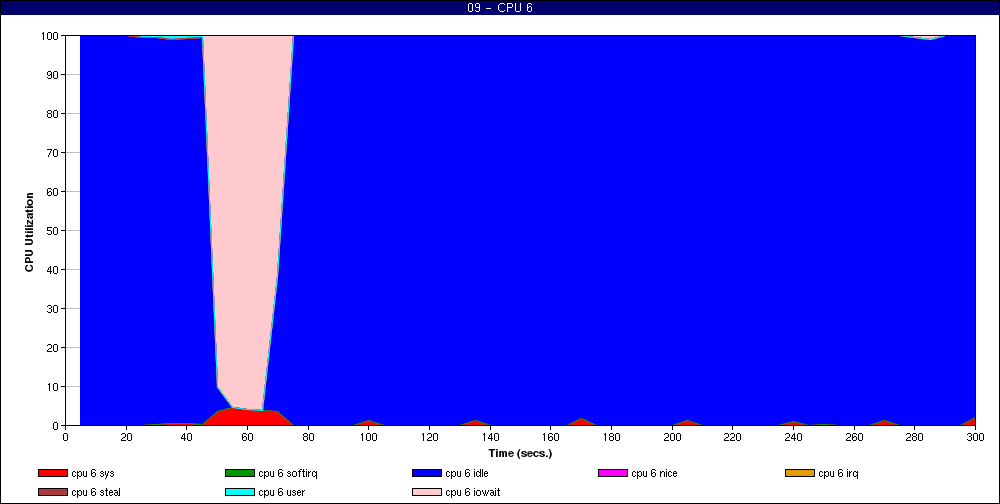
Task: Click the magenta cpu 6 nice legend swatch
Action: click(x=612, y=473)
